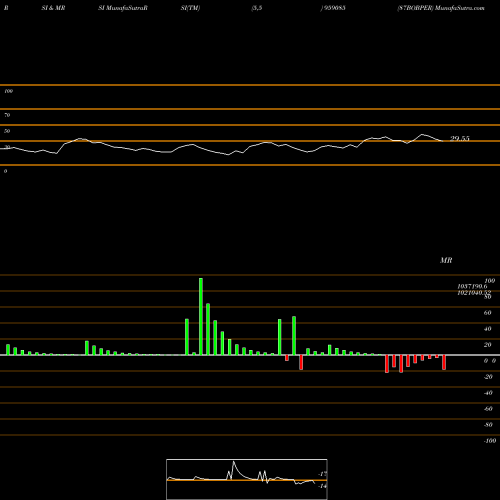Click the RSI current value 29.55 label
This screenshot has width=500, height=500.
point(460,138)
